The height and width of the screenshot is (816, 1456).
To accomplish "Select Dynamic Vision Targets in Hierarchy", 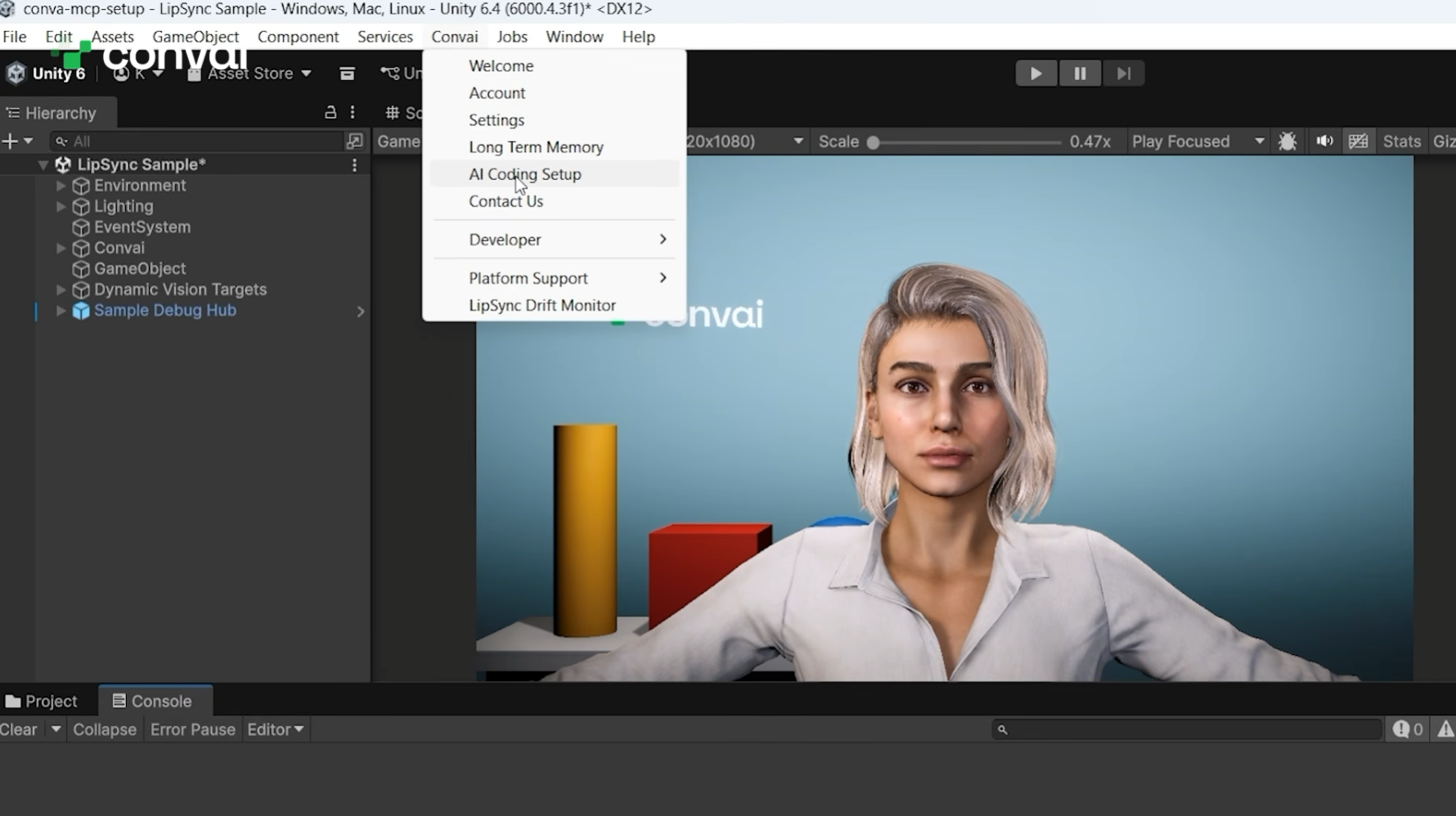I will click(x=180, y=290).
